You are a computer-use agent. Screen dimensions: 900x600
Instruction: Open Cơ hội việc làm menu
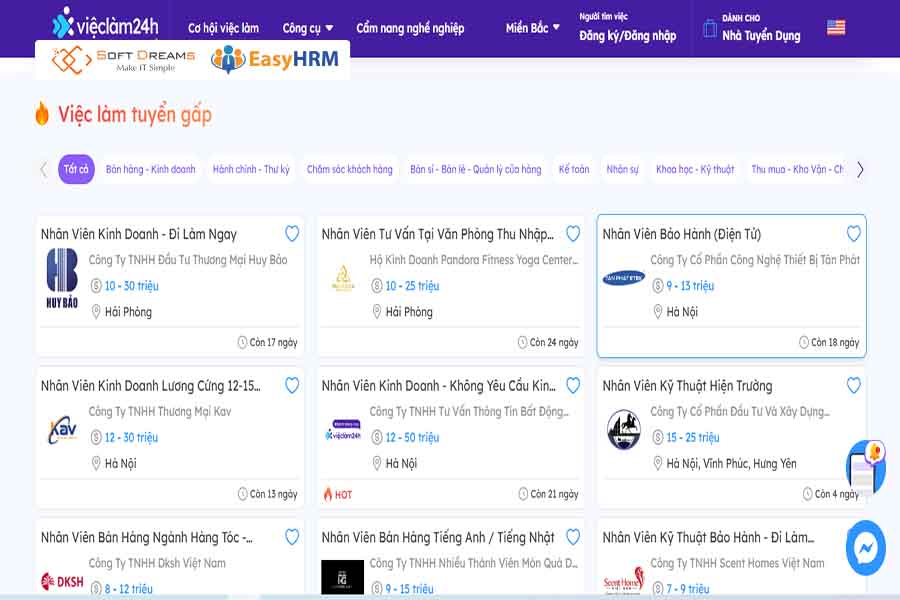[x=223, y=28]
